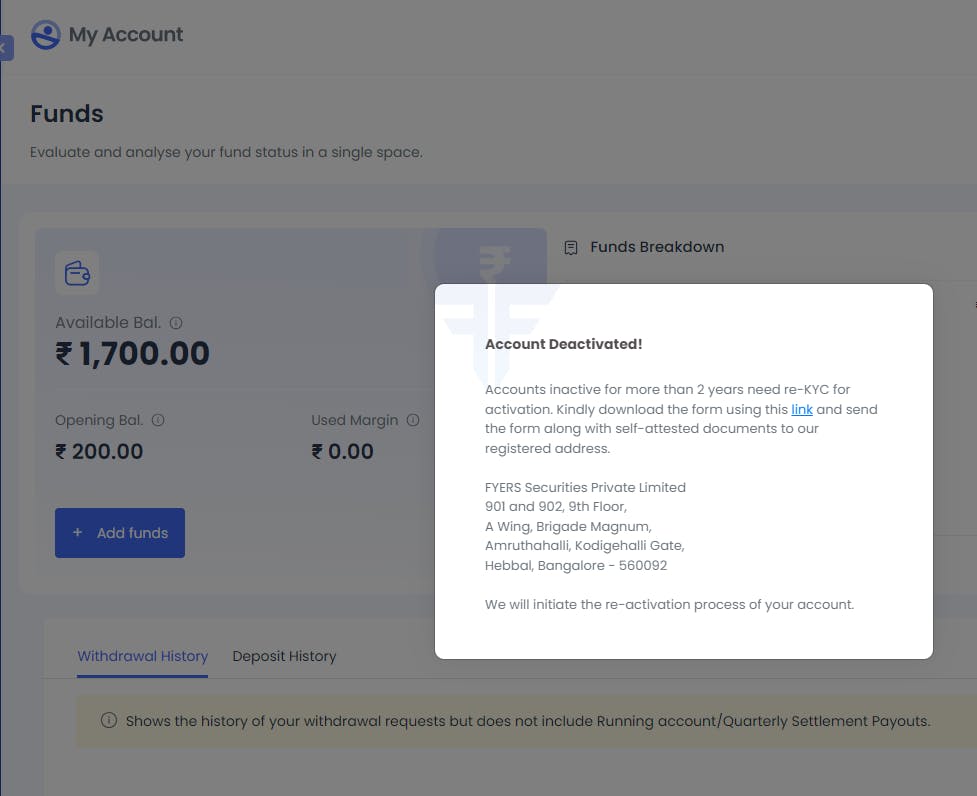Click the Funds page heading
The height and width of the screenshot is (796, 977).
click(67, 114)
